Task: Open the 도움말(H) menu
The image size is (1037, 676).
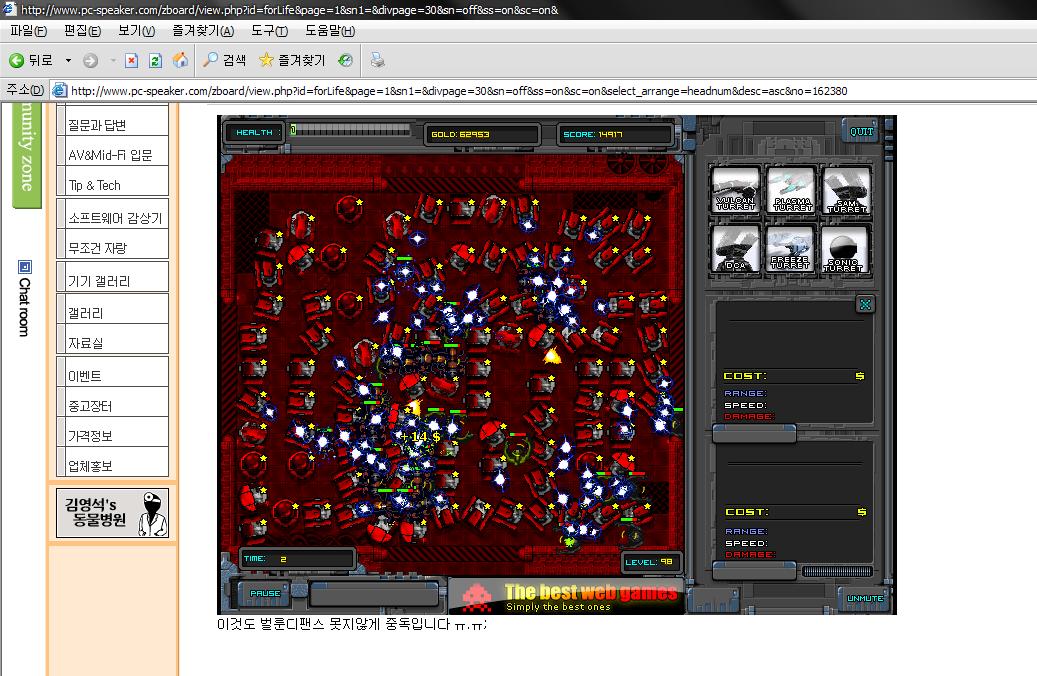Action: 330,31
